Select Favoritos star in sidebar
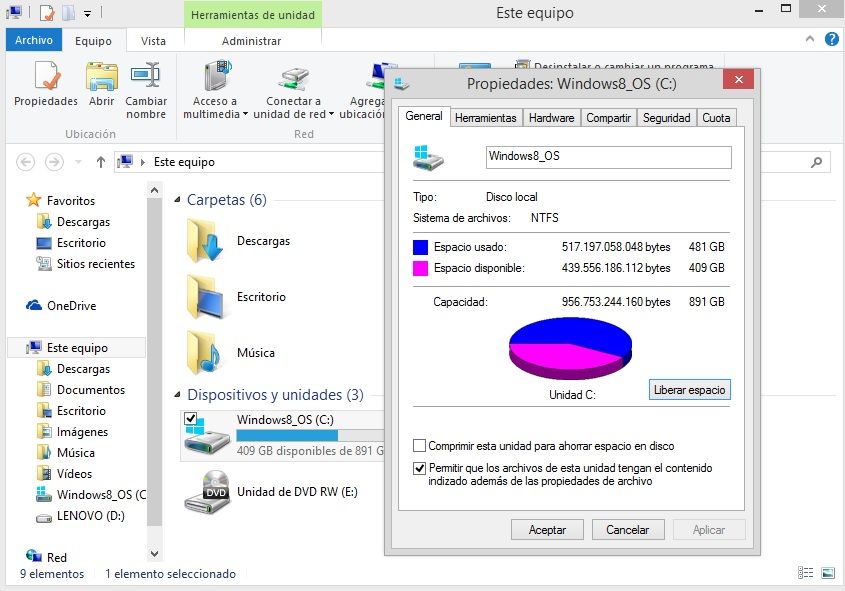845x591 pixels. pyautogui.click(x=33, y=200)
